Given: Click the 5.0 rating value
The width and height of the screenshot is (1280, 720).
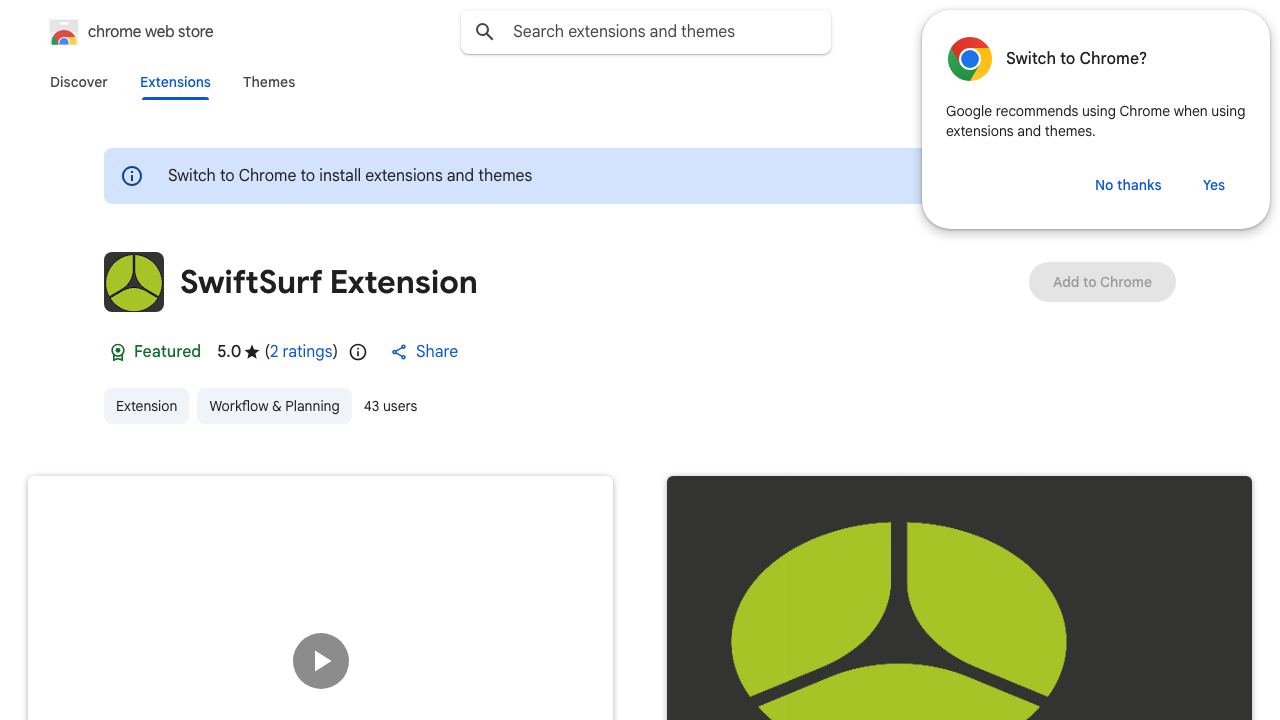Looking at the screenshot, I should pyautogui.click(x=229, y=352).
